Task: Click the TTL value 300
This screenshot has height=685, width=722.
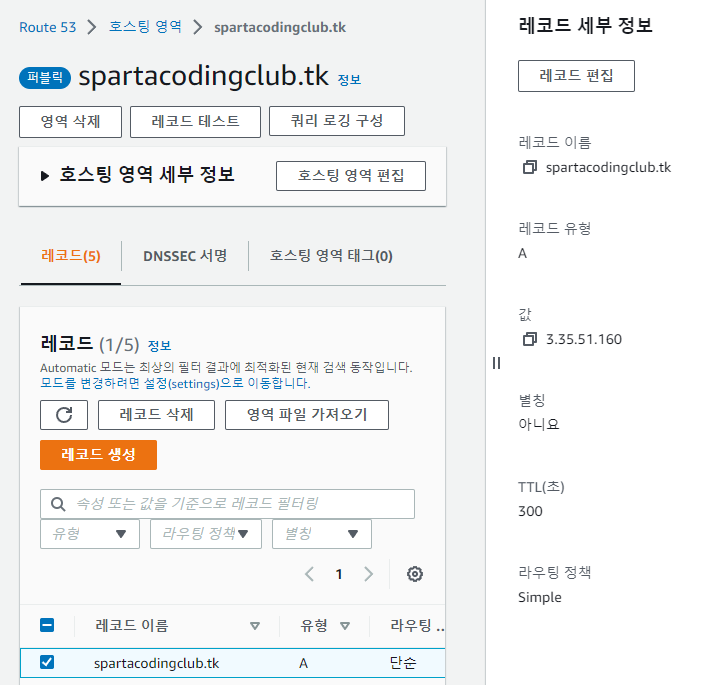Action: [530, 511]
